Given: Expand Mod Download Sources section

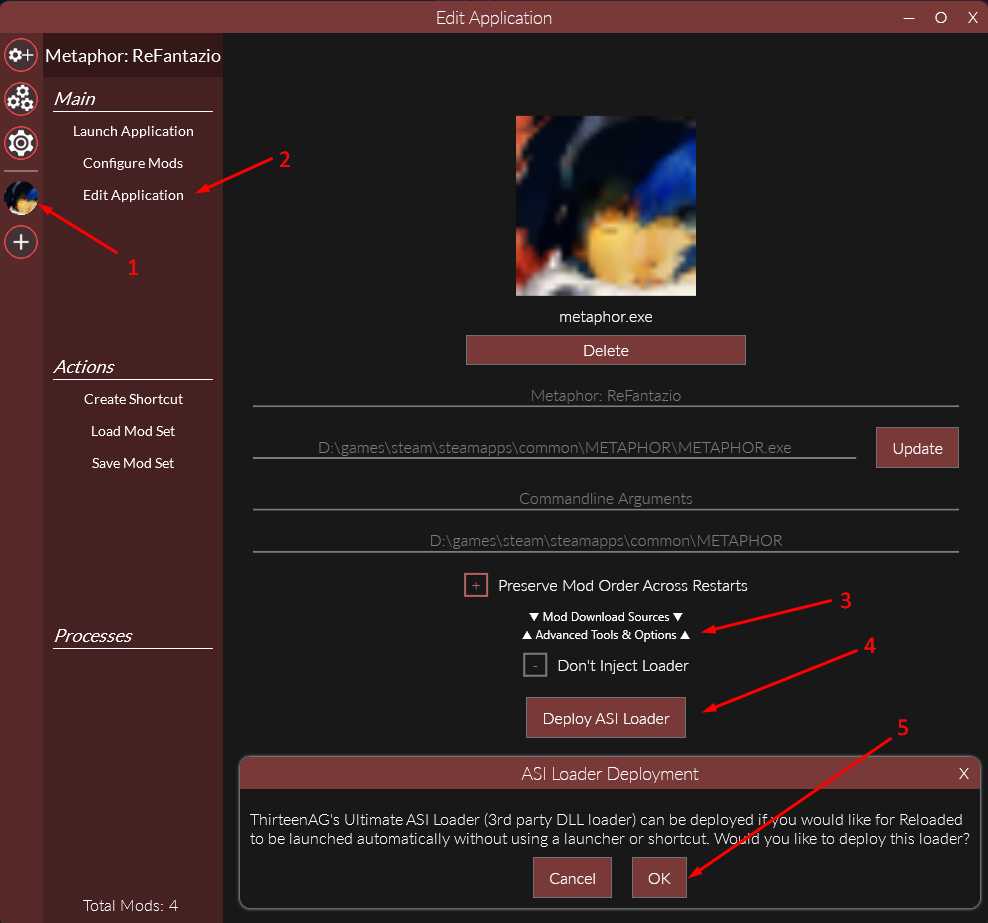Looking at the screenshot, I should point(606,617).
